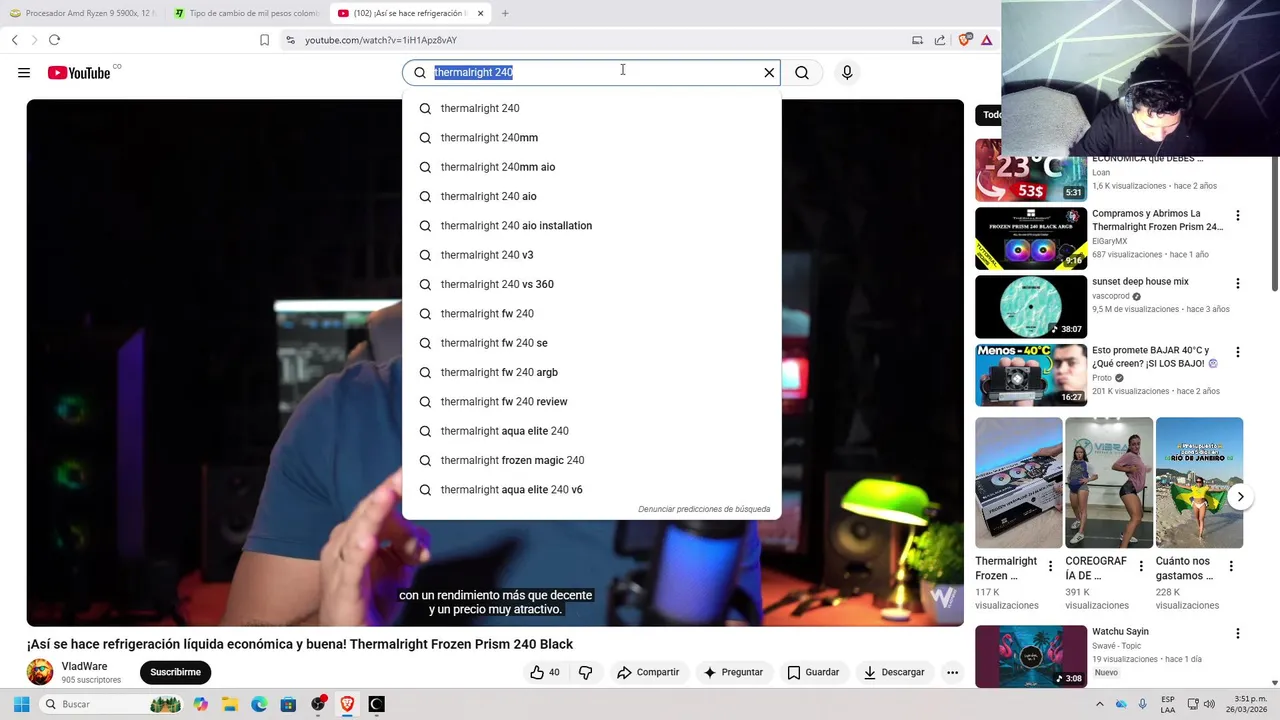
Task: Select suggestion 'thermalright 240 aio installation'
Action: click(x=592, y=225)
